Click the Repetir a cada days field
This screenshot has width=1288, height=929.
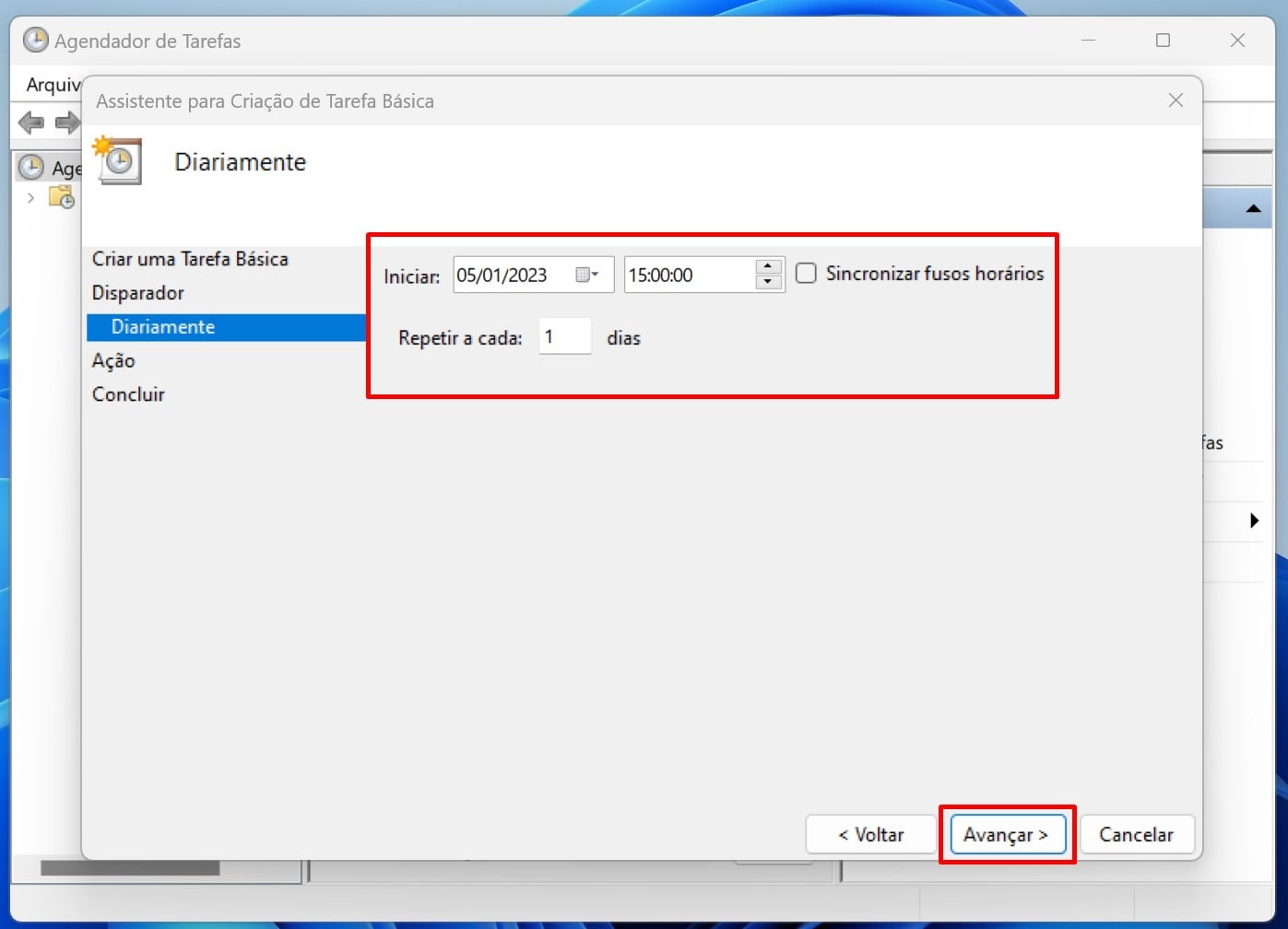click(x=564, y=337)
